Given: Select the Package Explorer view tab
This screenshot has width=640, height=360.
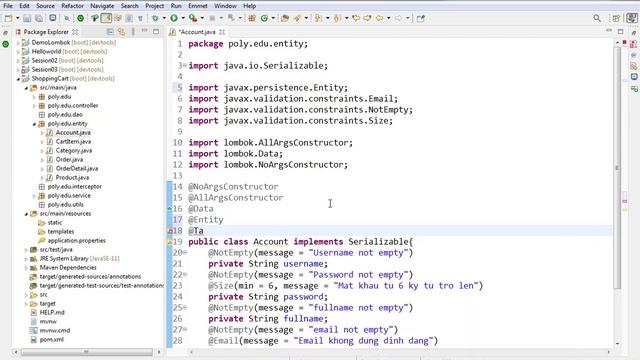Looking at the screenshot, I should point(46,32).
